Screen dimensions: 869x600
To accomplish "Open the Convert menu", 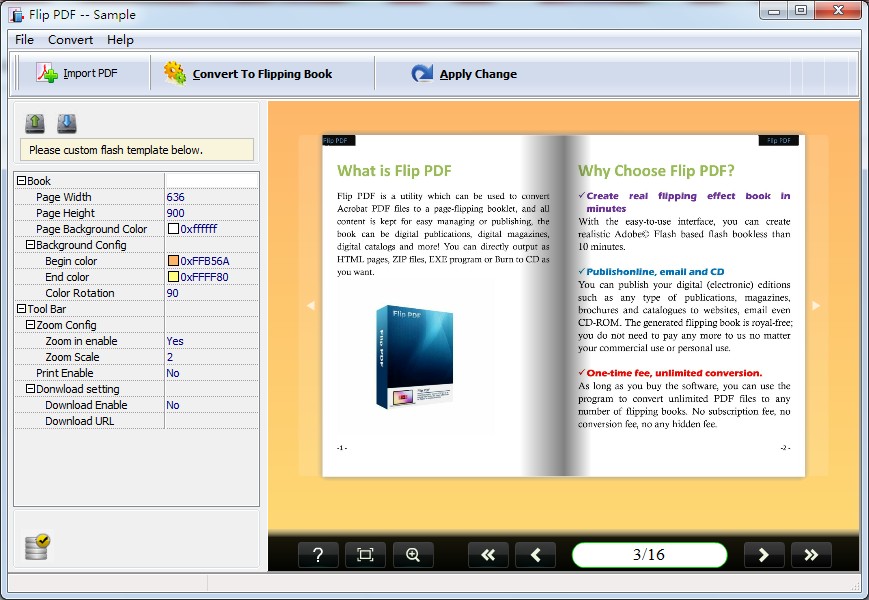I will (70, 40).
